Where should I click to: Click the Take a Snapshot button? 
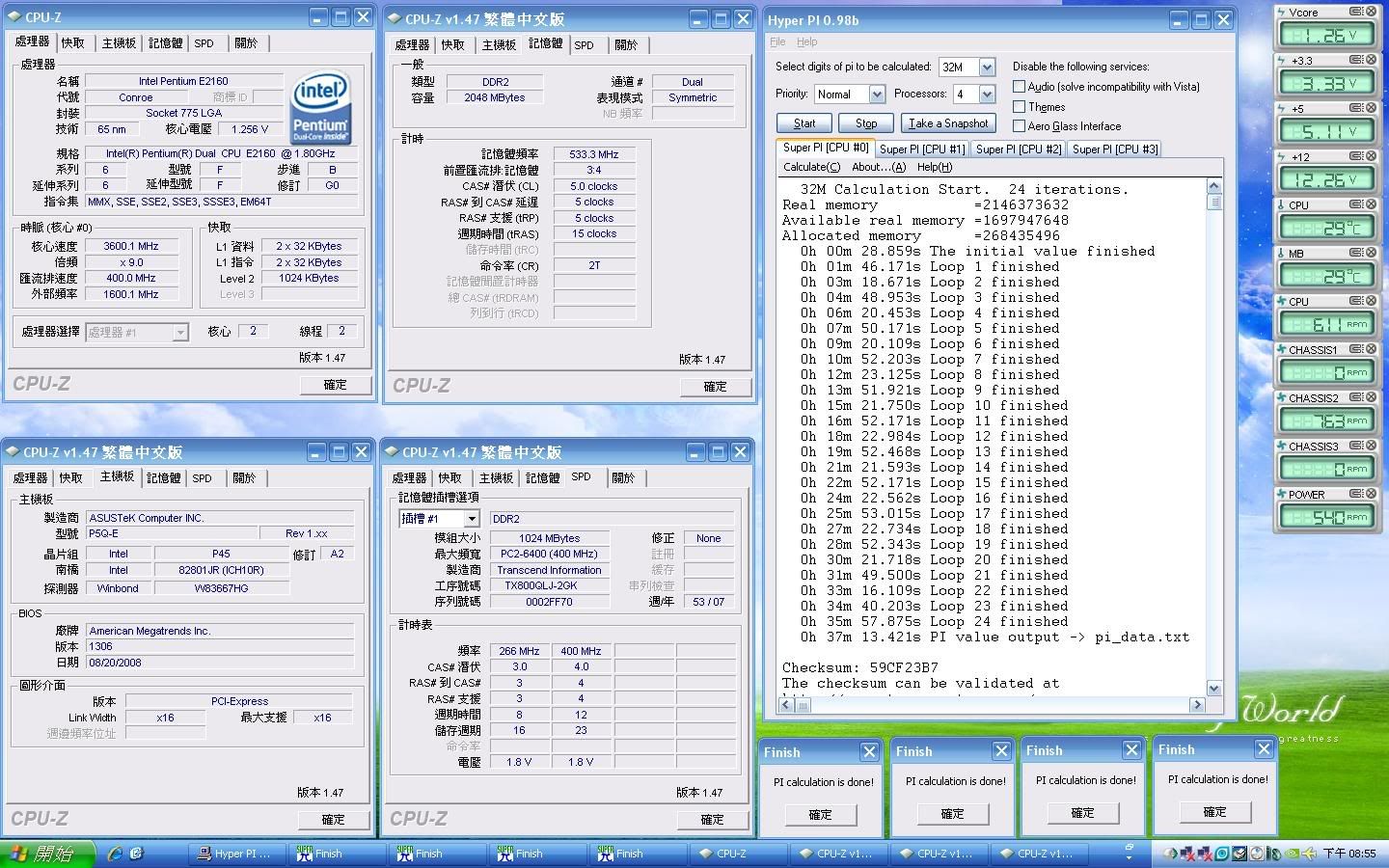click(948, 123)
